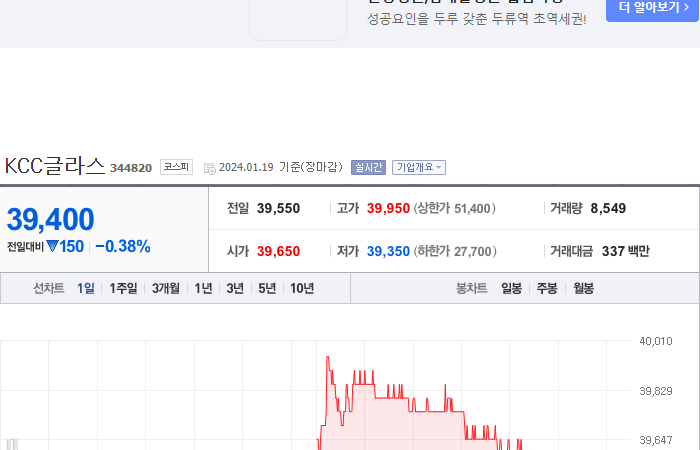Click the KCC글라스 stock name heading
Viewport: 700px width, 450px height.
(x=54, y=166)
